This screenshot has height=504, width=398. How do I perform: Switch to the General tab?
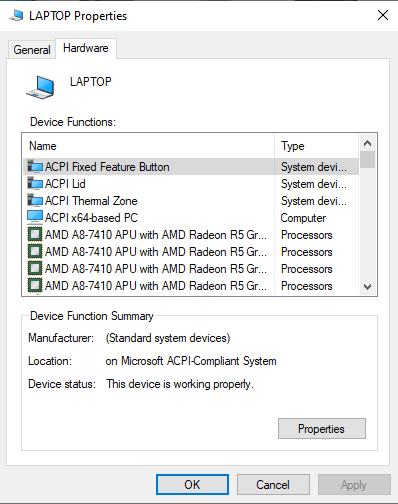pos(32,50)
